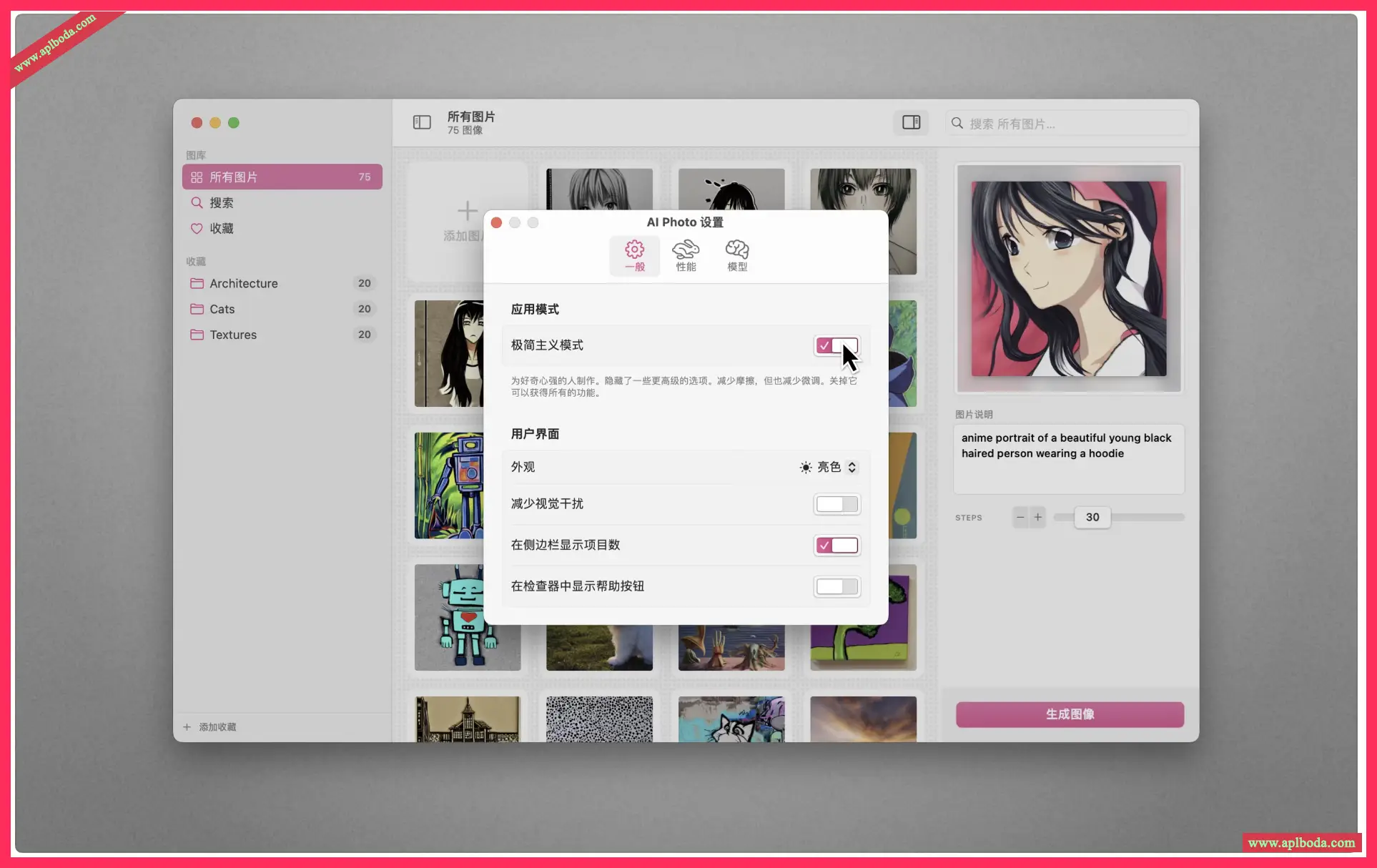Viewport: 1377px width, 868px height.
Task: Toggle the right inspector panel icon
Action: [x=911, y=122]
